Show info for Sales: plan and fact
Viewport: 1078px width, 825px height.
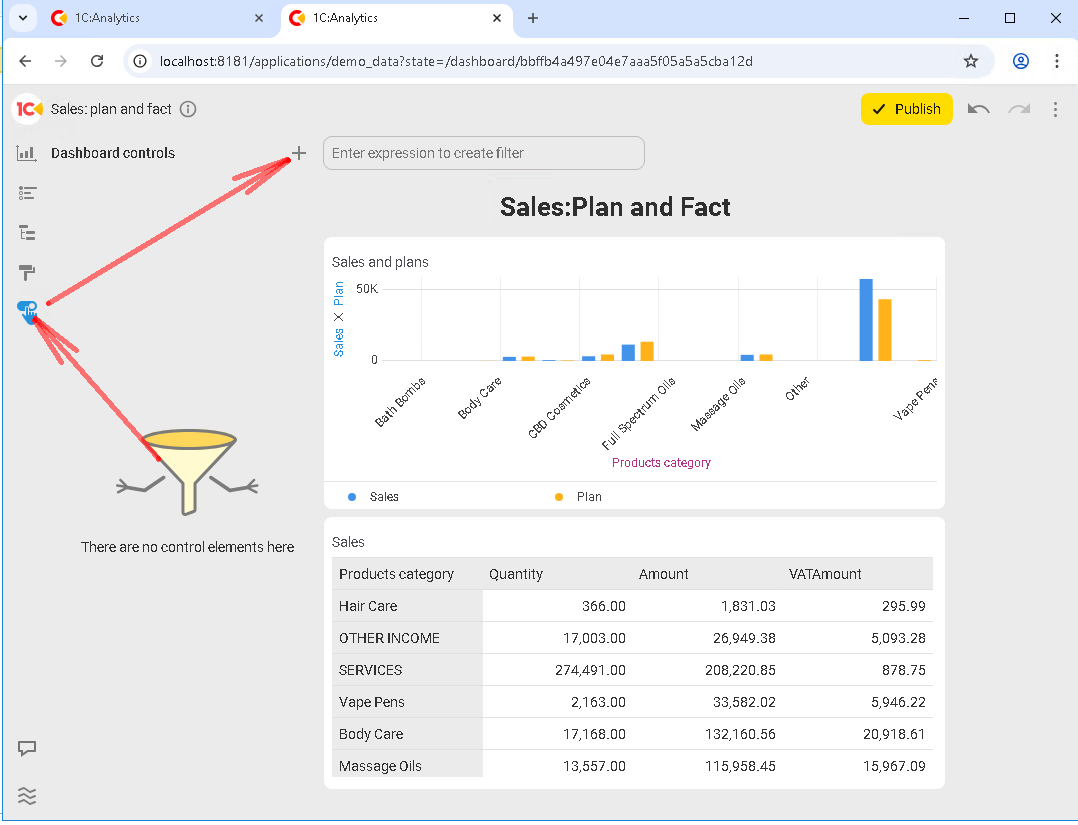(x=188, y=109)
